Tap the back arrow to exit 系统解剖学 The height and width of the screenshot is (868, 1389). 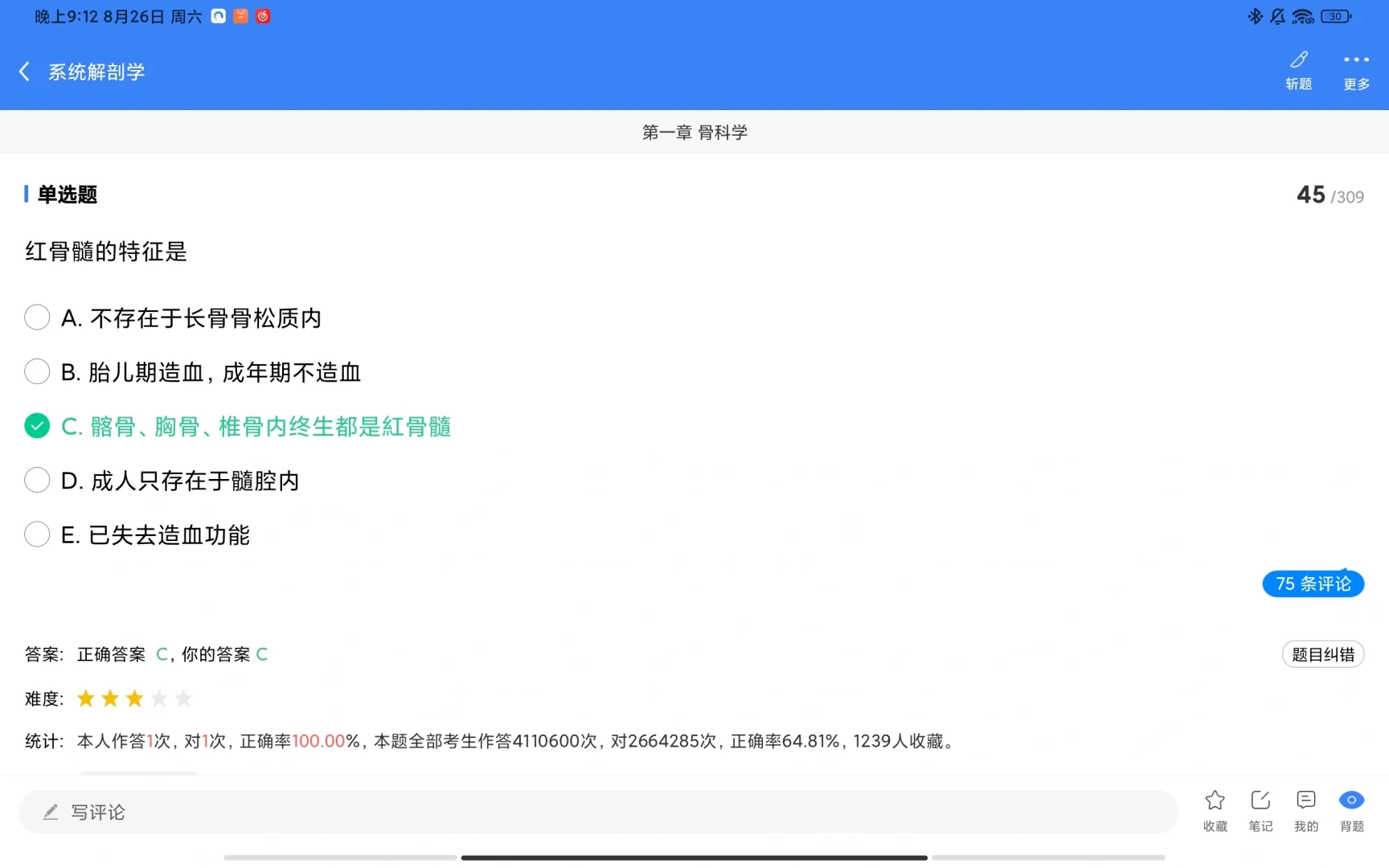[x=23, y=71]
